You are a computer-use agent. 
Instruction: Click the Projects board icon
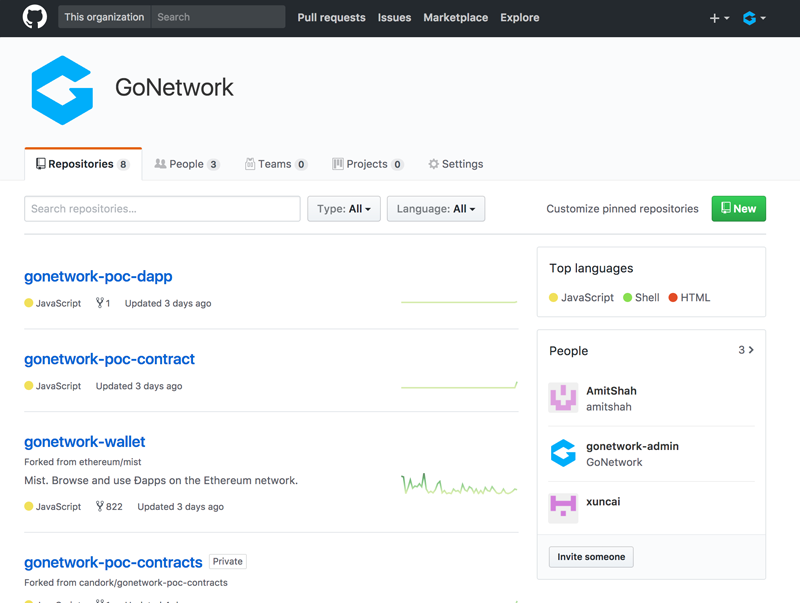pos(338,164)
